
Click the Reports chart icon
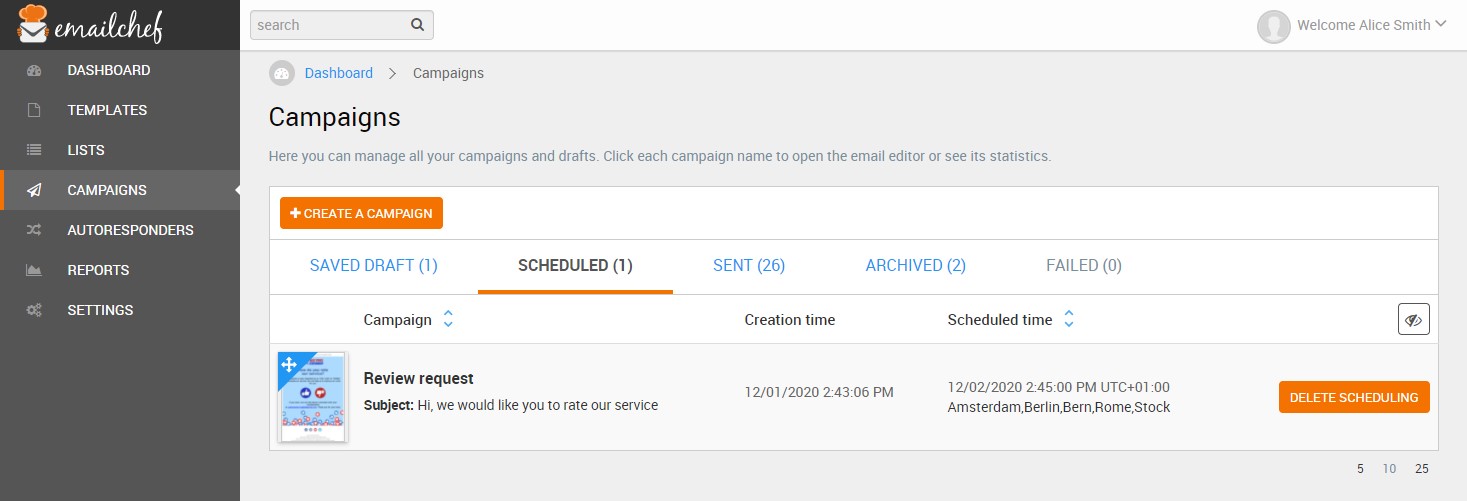34,270
